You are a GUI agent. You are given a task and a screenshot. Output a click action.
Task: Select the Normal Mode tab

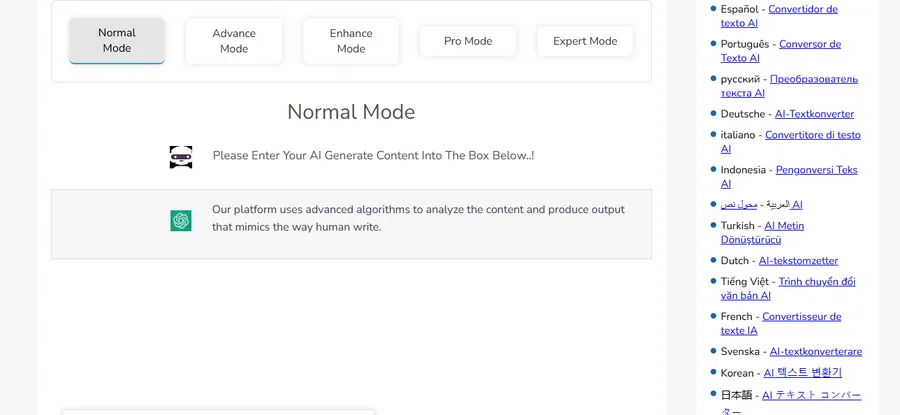(x=117, y=41)
